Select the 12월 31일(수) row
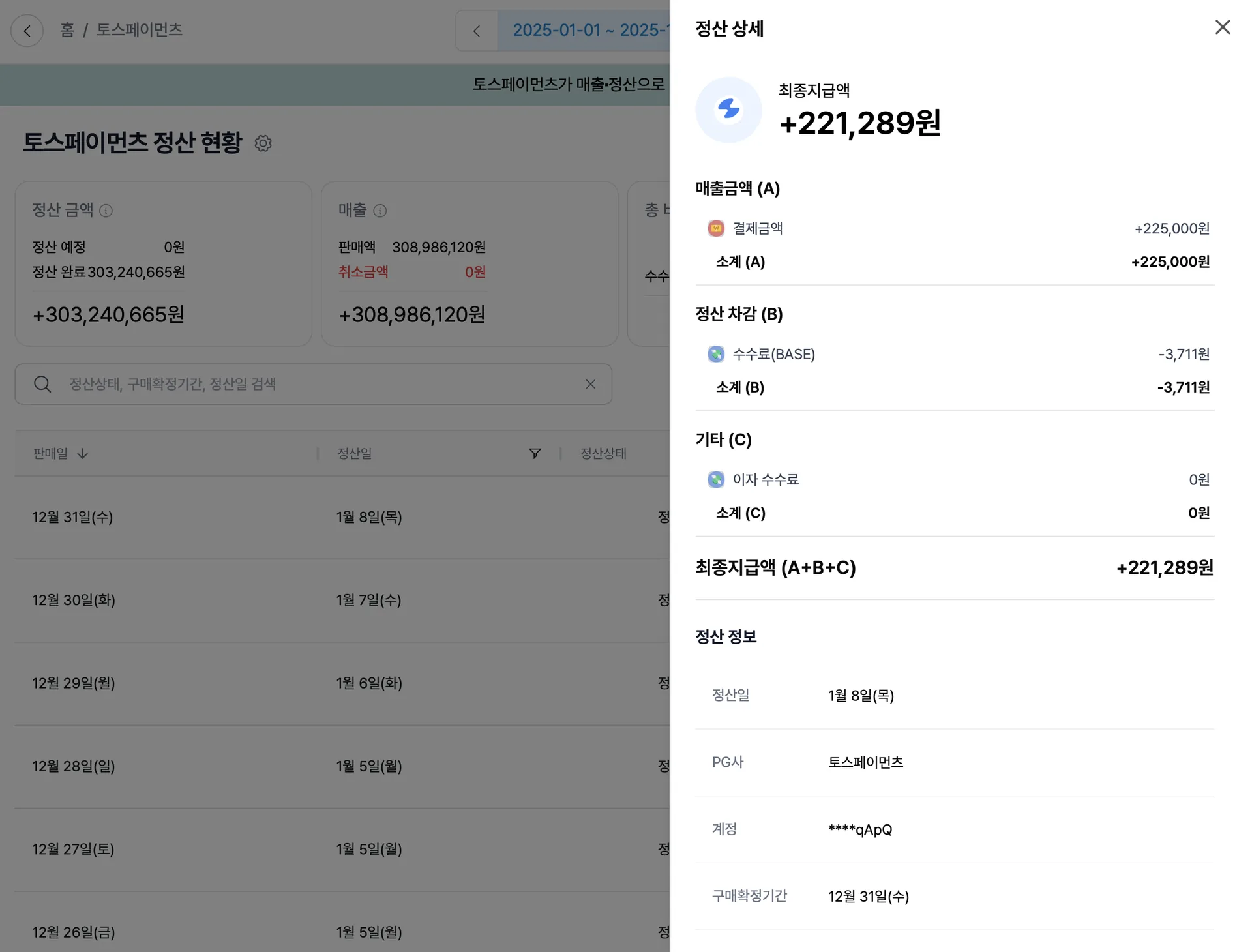This screenshot has height=952, width=1252. tap(342, 517)
